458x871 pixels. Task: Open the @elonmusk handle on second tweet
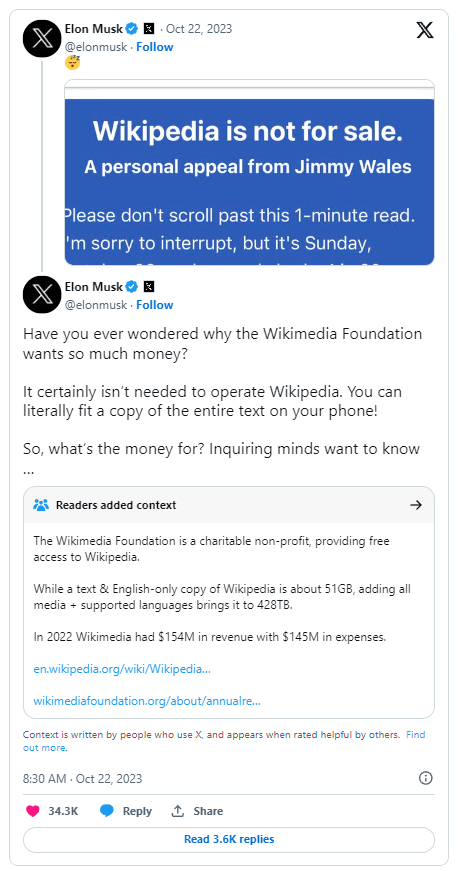point(96,304)
